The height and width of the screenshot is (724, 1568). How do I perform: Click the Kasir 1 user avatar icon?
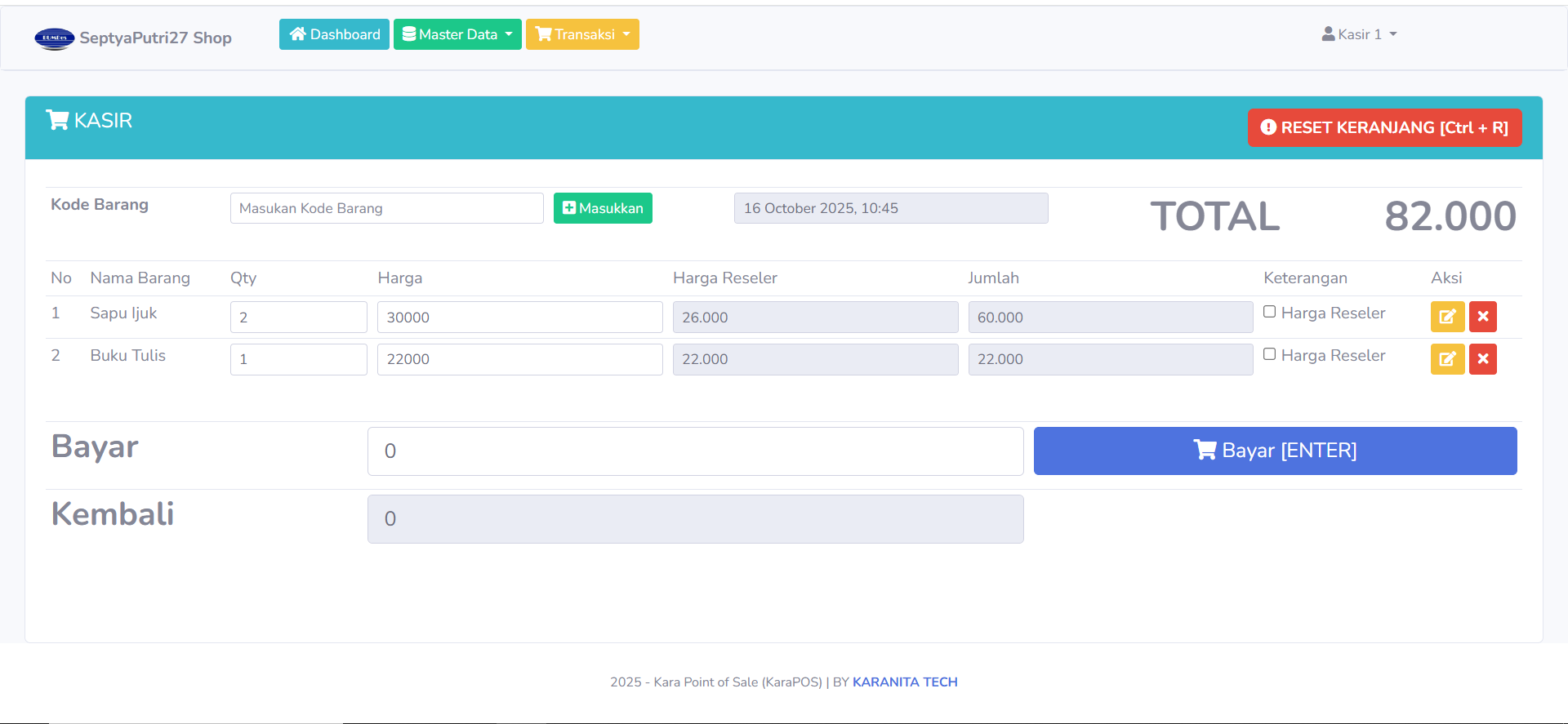pos(1328,34)
